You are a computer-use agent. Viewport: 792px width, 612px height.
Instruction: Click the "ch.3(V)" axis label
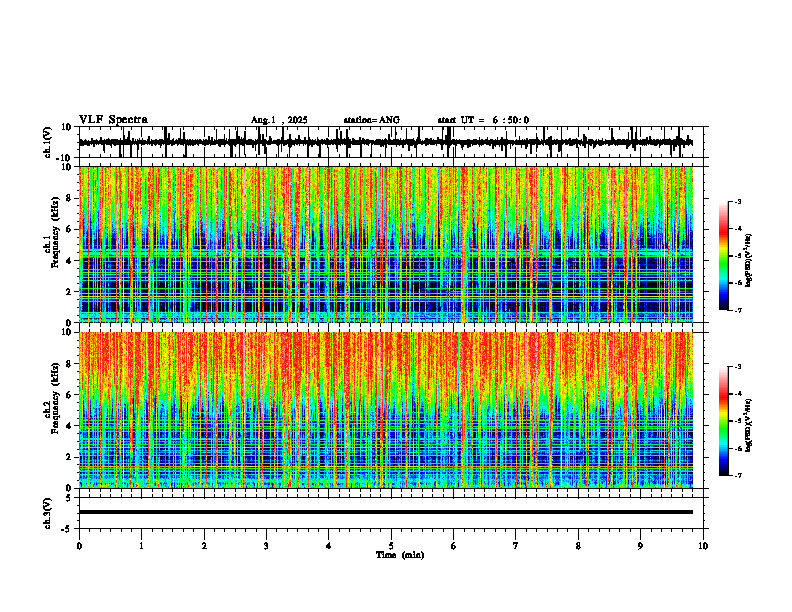[x=48, y=513]
